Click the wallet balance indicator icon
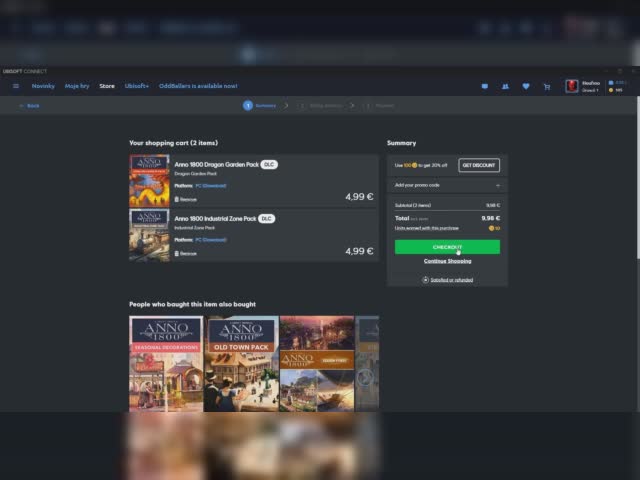The image size is (640, 480). tap(611, 82)
